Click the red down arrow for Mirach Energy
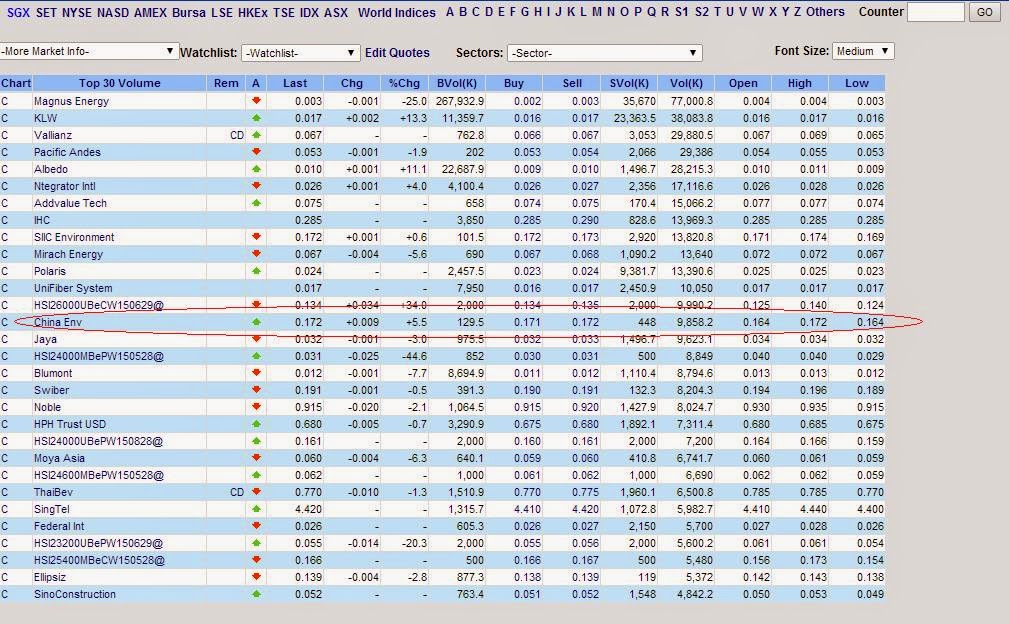Screen dimensions: 1009x624 tap(256, 254)
